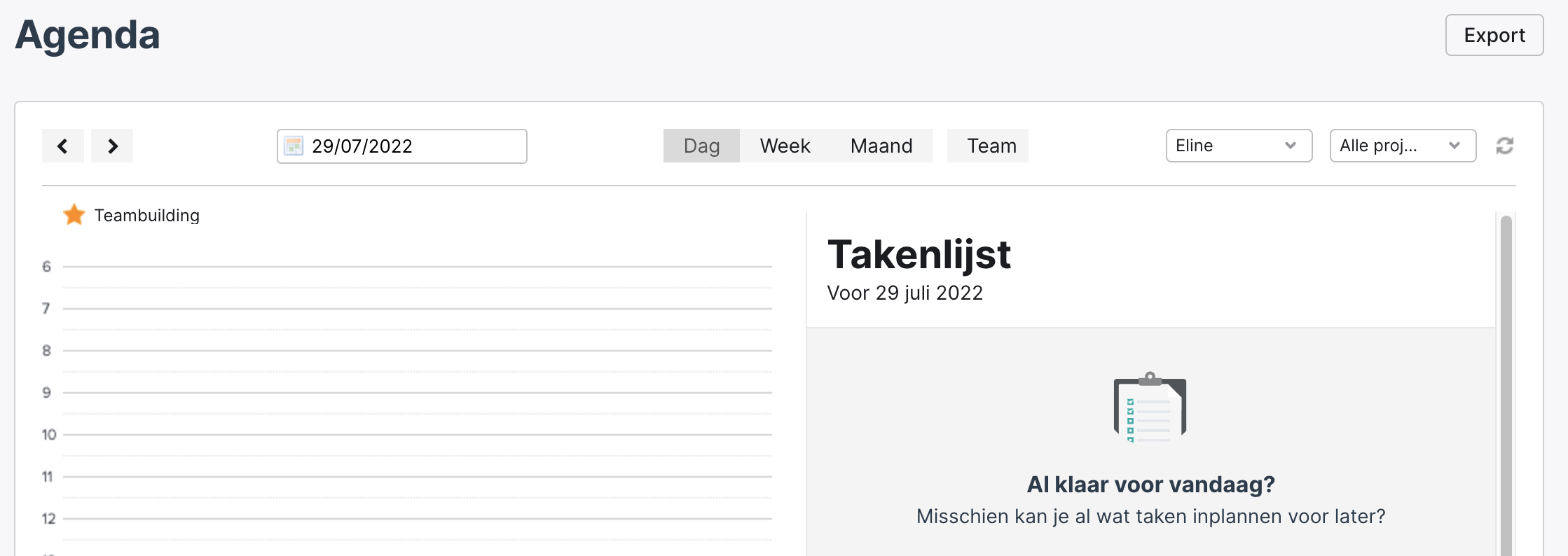The height and width of the screenshot is (556, 1568).
Task: Click the date field showing 29/07/2022
Action: [401, 146]
